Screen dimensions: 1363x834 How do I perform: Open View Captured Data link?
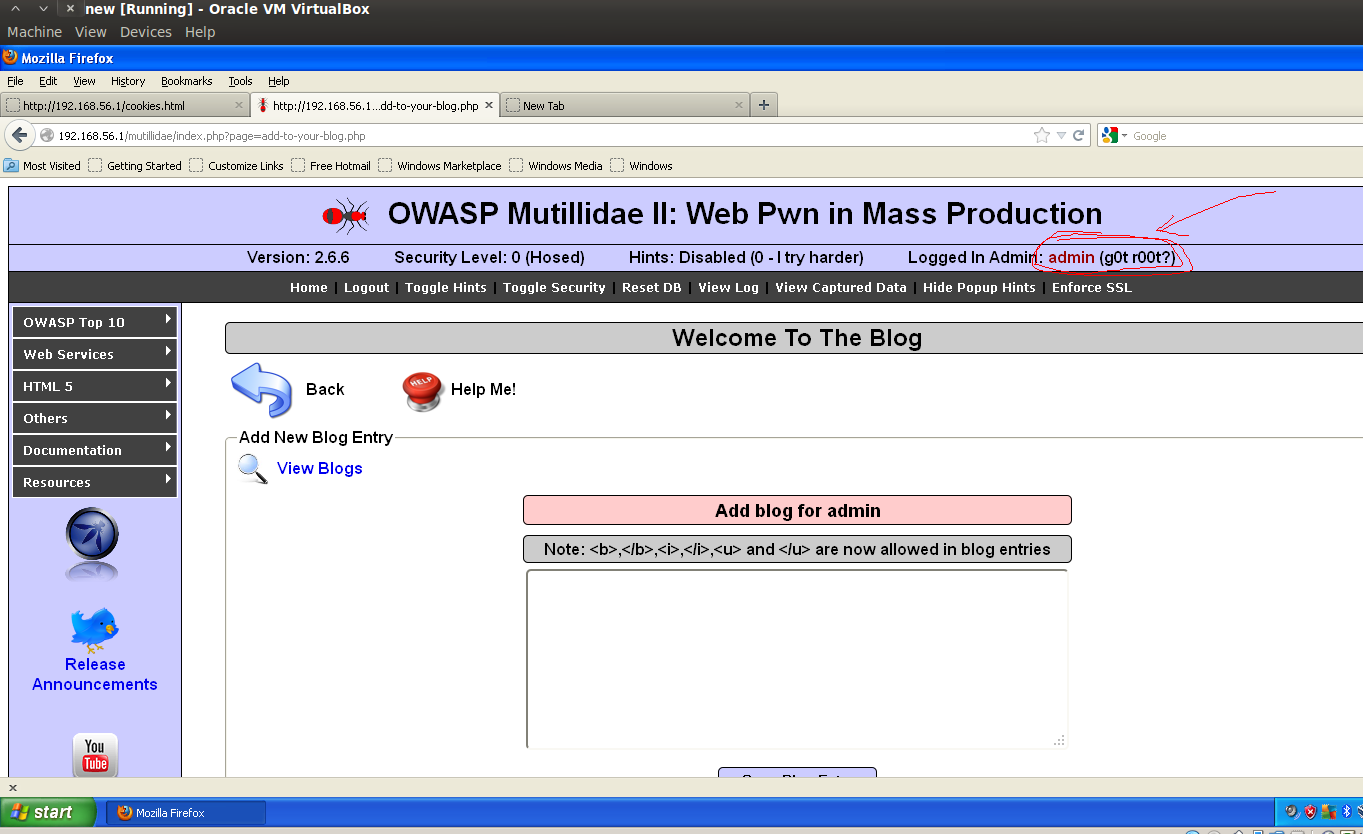(841, 287)
